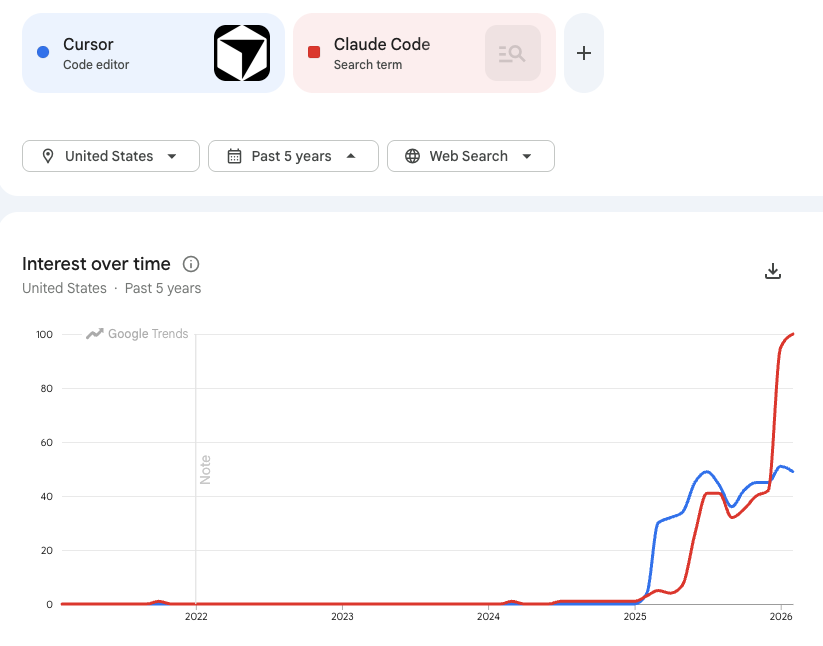Click the 2024 axis label
This screenshot has width=823, height=646.
click(488, 617)
